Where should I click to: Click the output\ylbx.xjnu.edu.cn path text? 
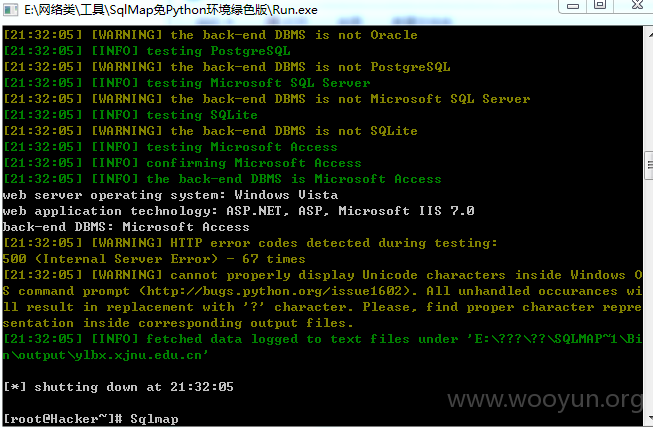[109, 355]
